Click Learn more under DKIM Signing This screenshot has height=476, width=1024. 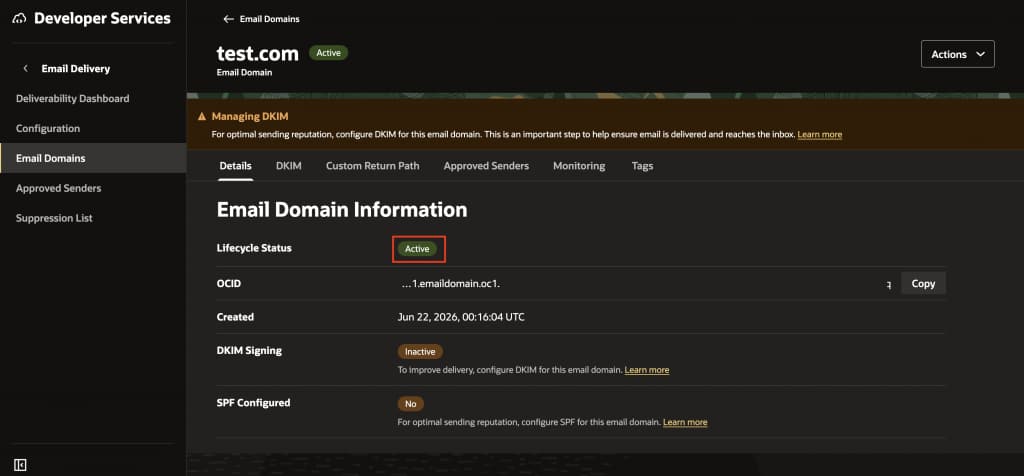(x=647, y=370)
